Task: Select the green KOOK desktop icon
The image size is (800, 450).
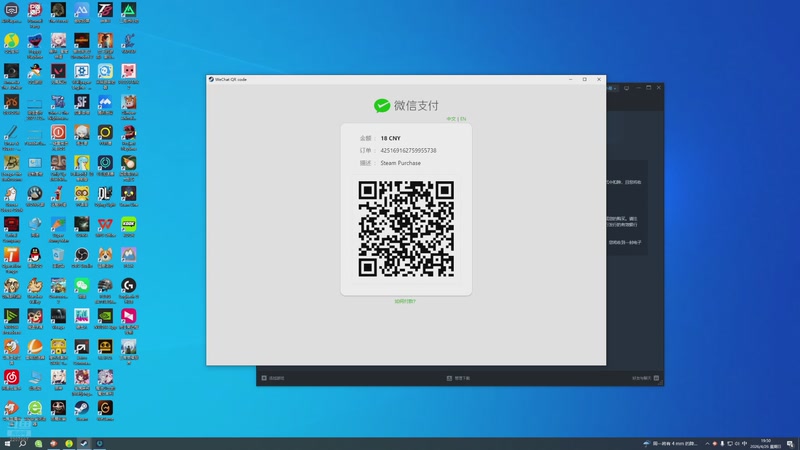Action: point(129,224)
